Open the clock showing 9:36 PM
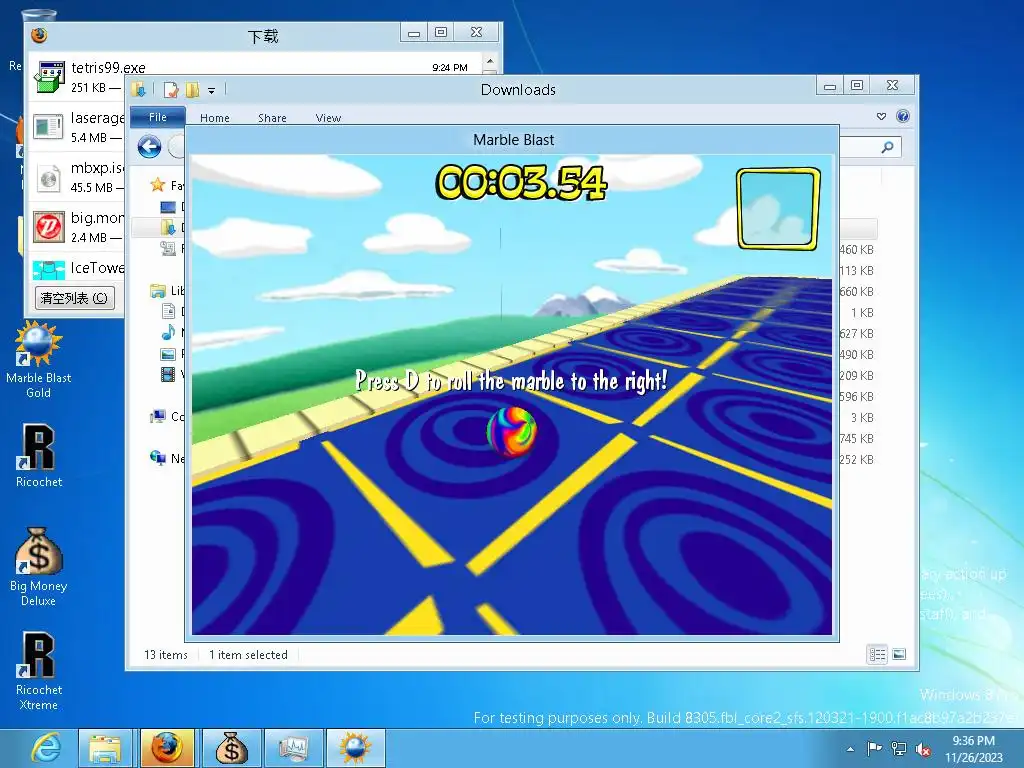Image resolution: width=1024 pixels, height=768 pixels. pos(973,749)
